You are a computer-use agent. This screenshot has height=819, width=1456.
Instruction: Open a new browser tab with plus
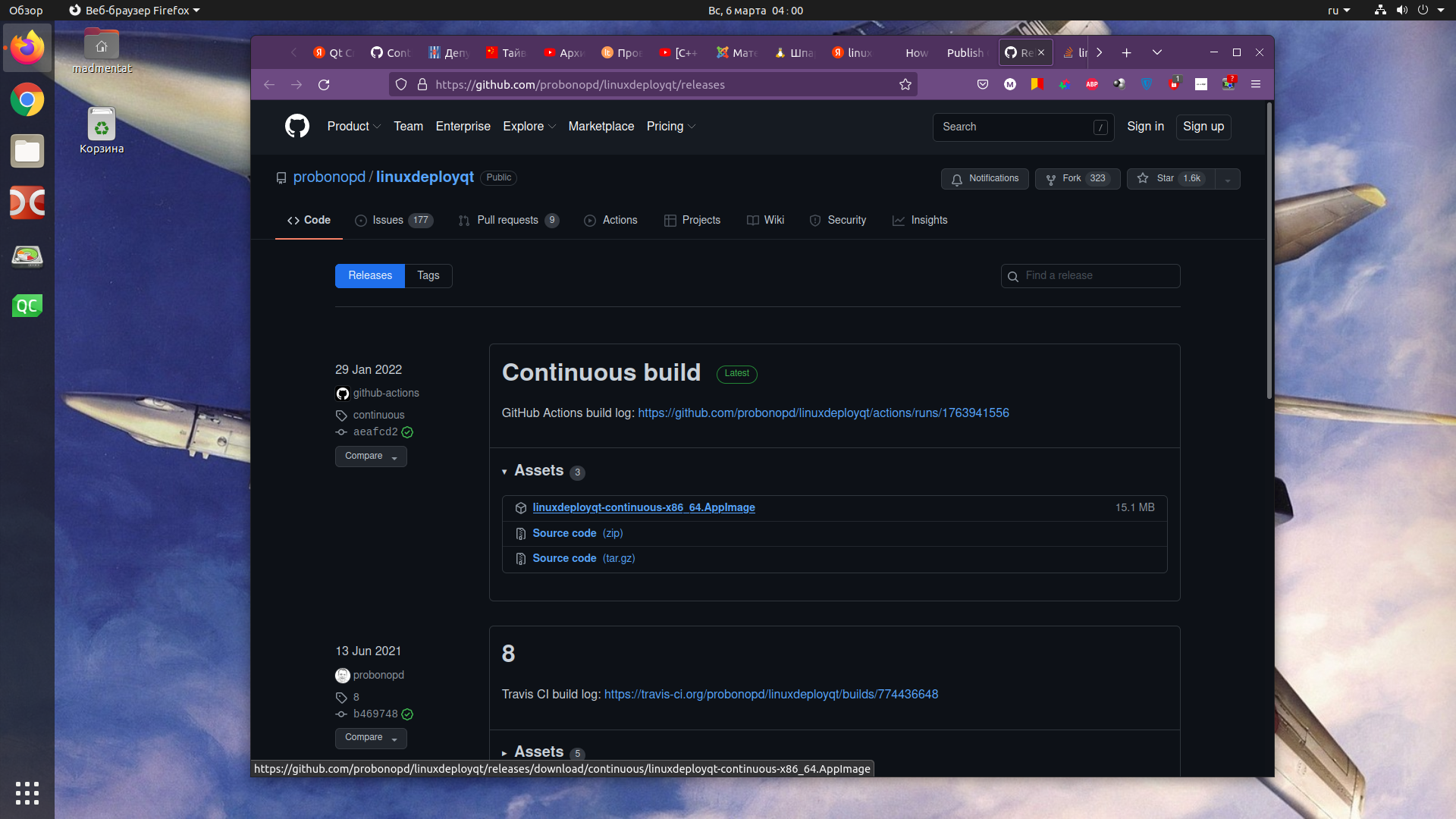point(1126,52)
